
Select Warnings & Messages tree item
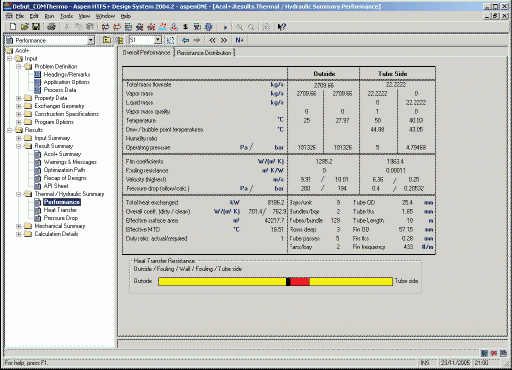tap(70, 162)
